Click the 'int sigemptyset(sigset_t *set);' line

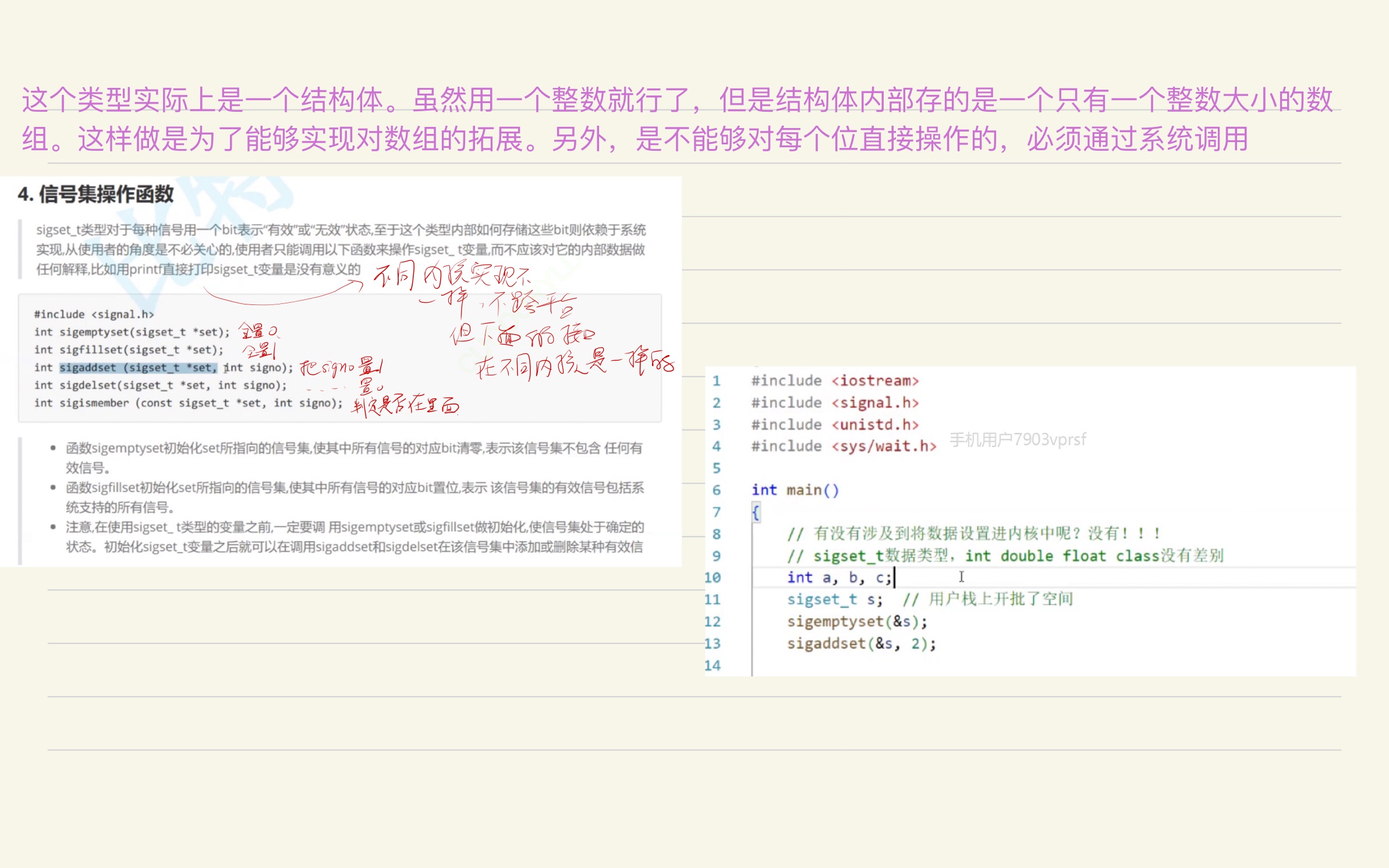tap(132, 332)
